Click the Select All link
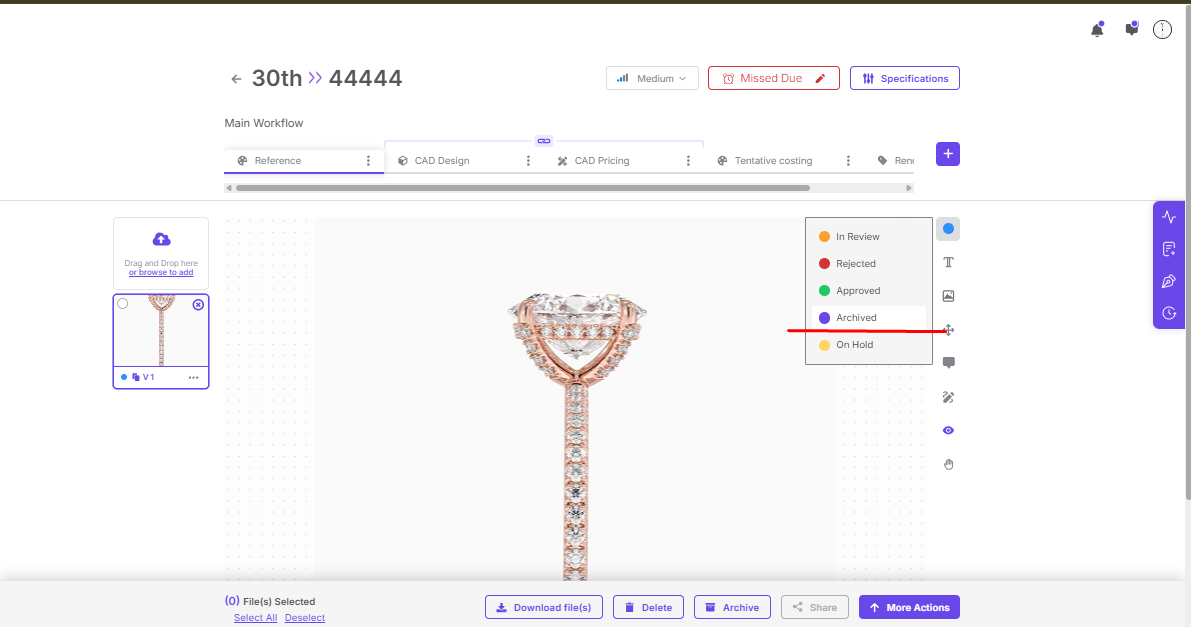 click(255, 618)
